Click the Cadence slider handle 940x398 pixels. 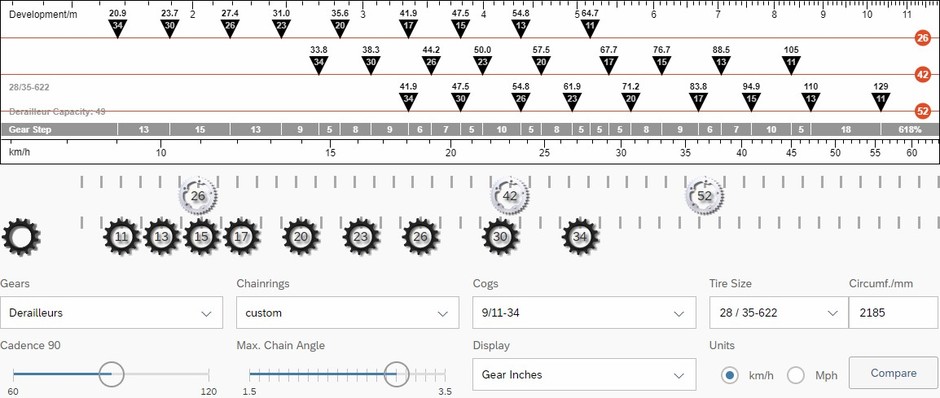pyautogui.click(x=110, y=374)
